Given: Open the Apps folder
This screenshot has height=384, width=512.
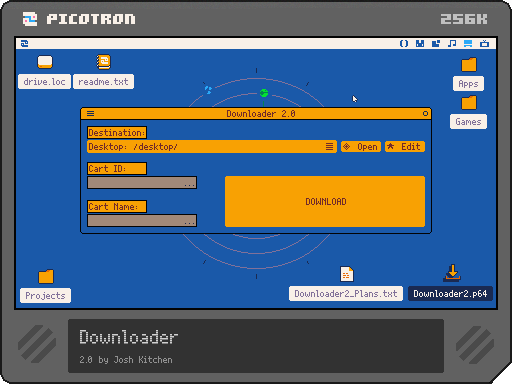Looking at the screenshot, I should 468,74.
